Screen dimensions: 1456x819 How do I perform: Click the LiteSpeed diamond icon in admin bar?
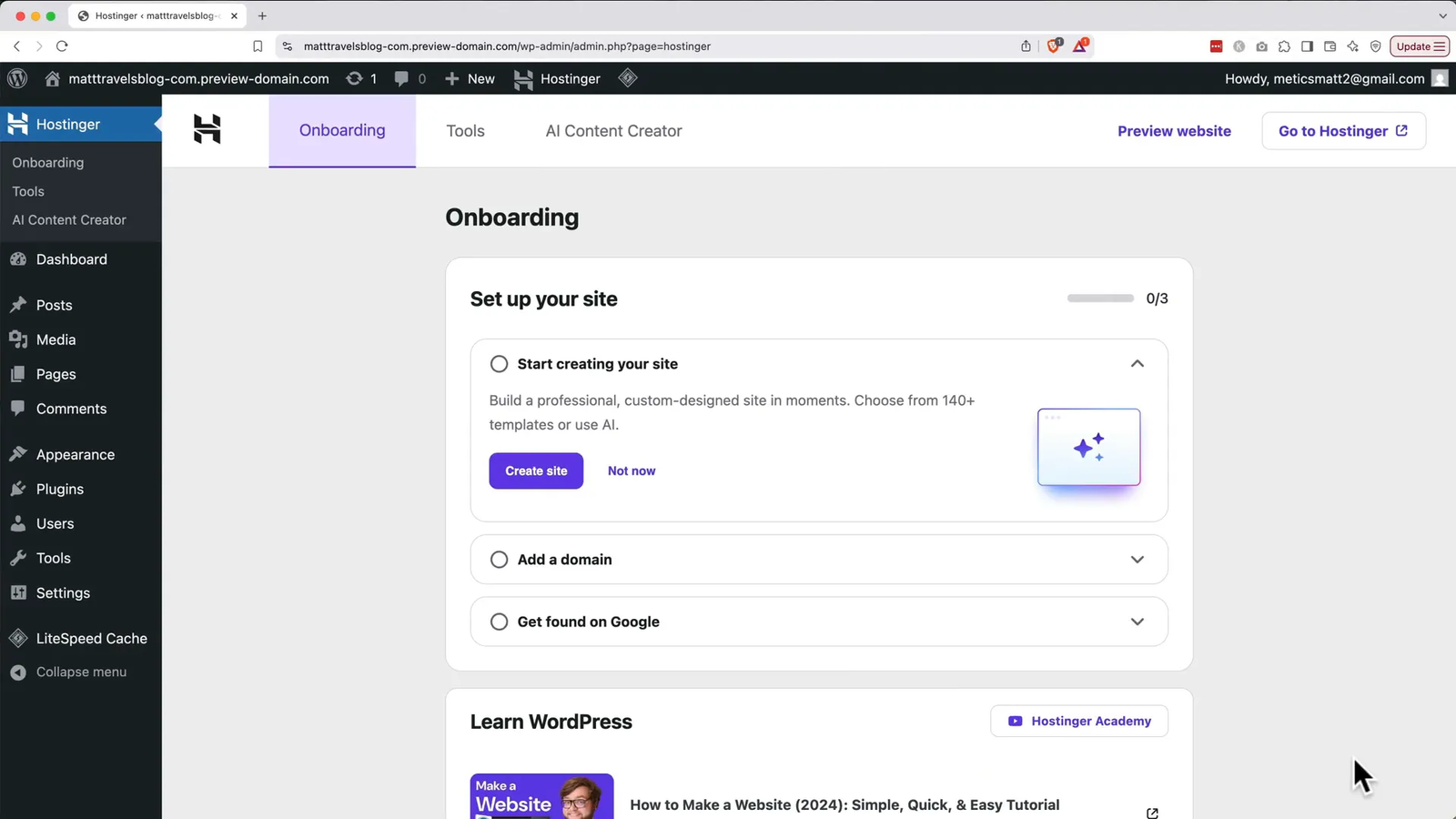628,78
